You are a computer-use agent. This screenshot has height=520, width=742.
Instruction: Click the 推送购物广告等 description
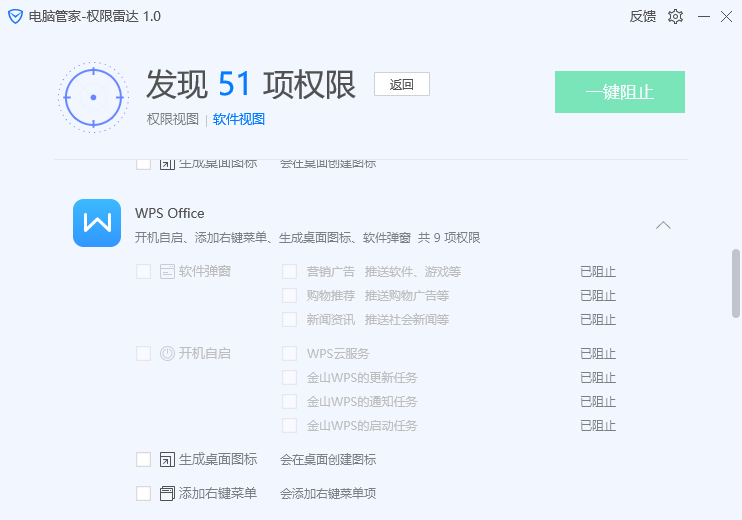[x=406, y=296]
